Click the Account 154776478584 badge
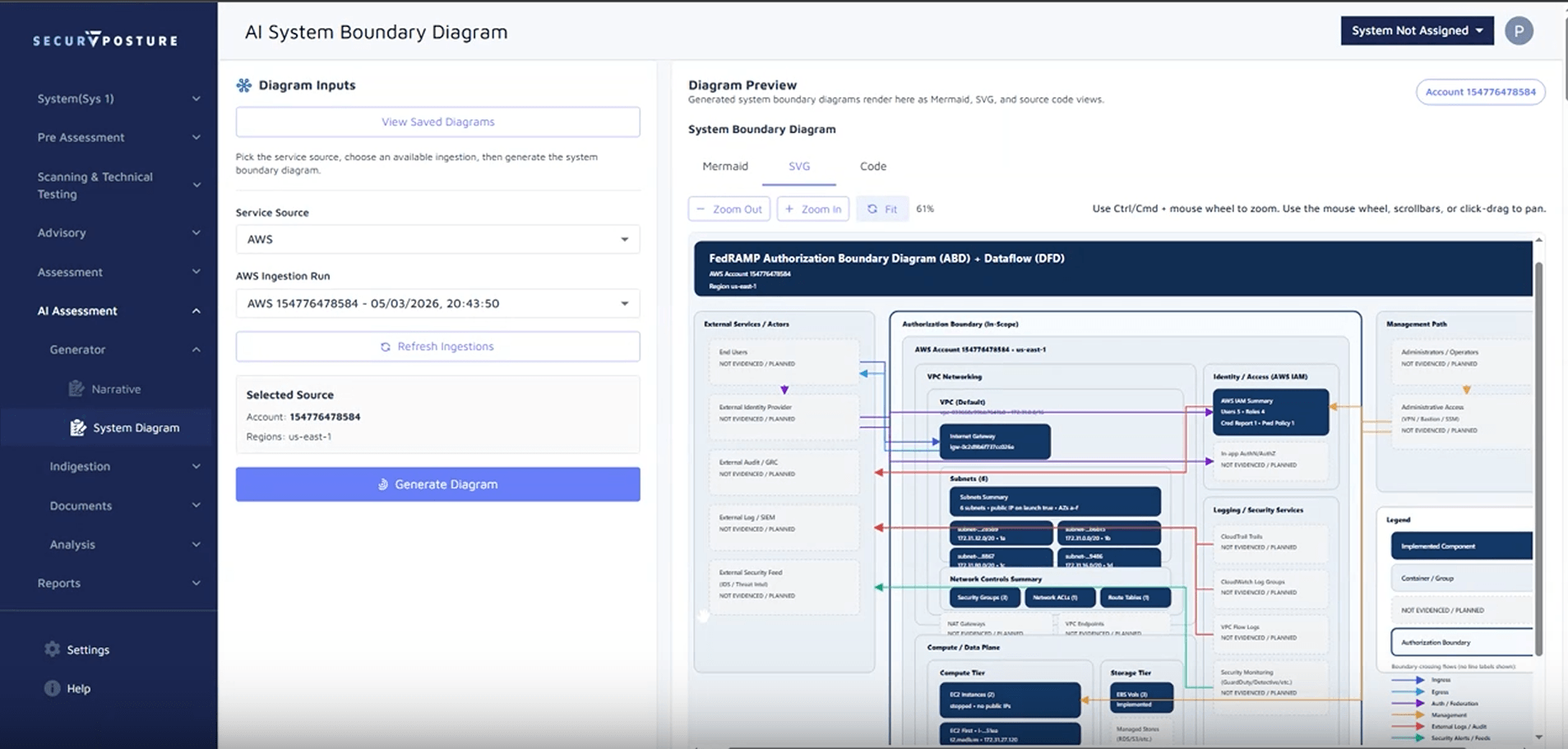 click(x=1480, y=92)
